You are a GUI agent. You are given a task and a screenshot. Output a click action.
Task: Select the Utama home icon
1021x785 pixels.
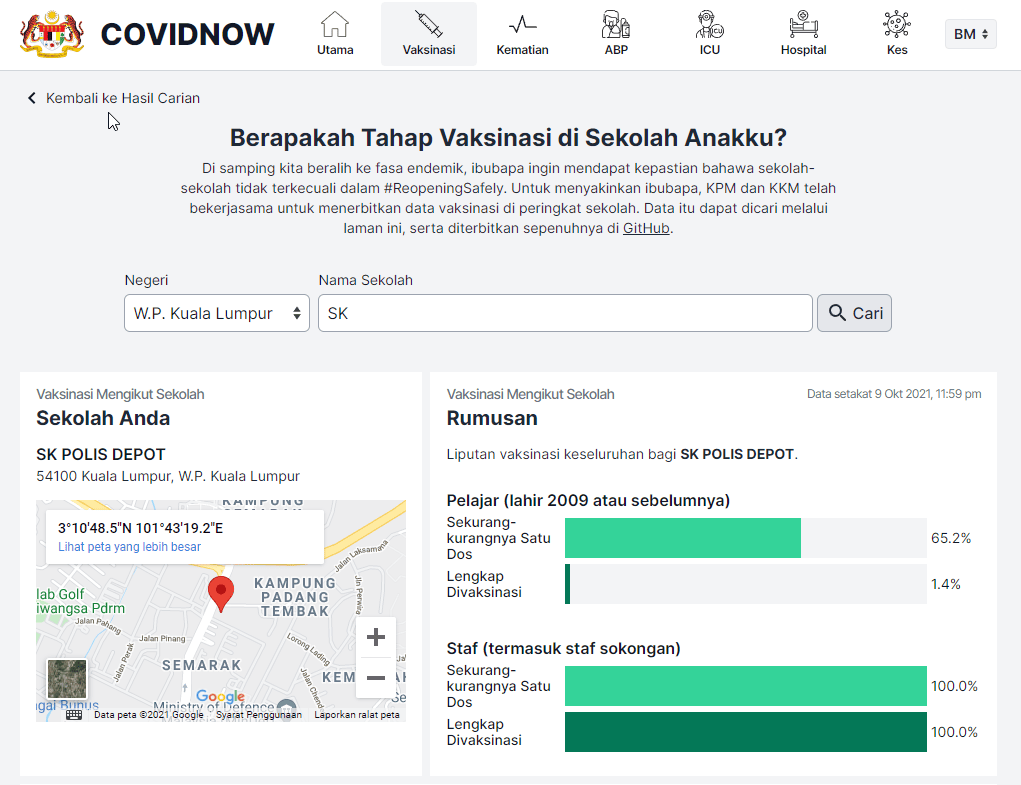click(x=335, y=22)
